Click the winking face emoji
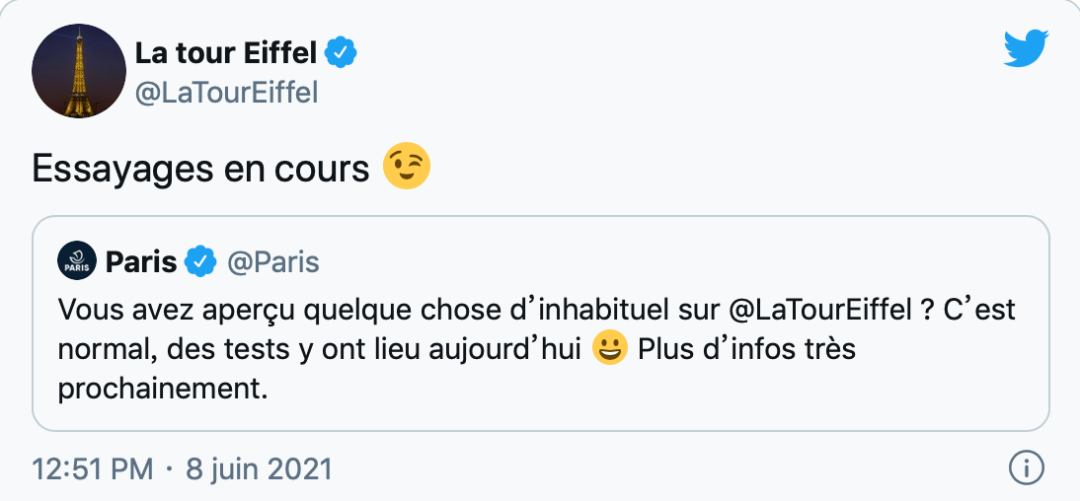The image size is (1080, 501). click(x=407, y=169)
